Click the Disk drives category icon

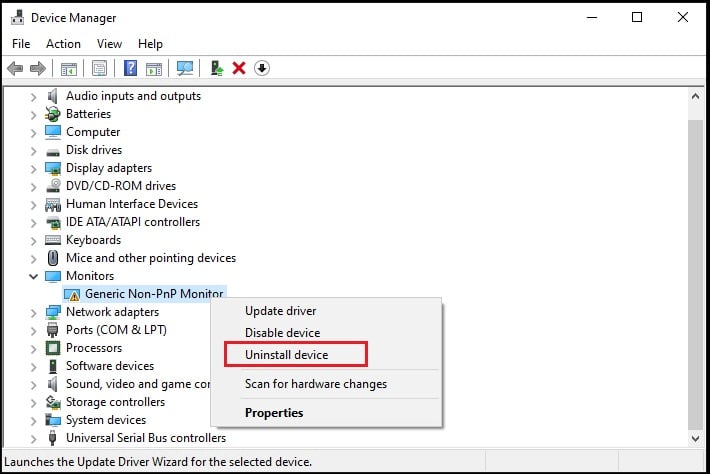click(53, 152)
